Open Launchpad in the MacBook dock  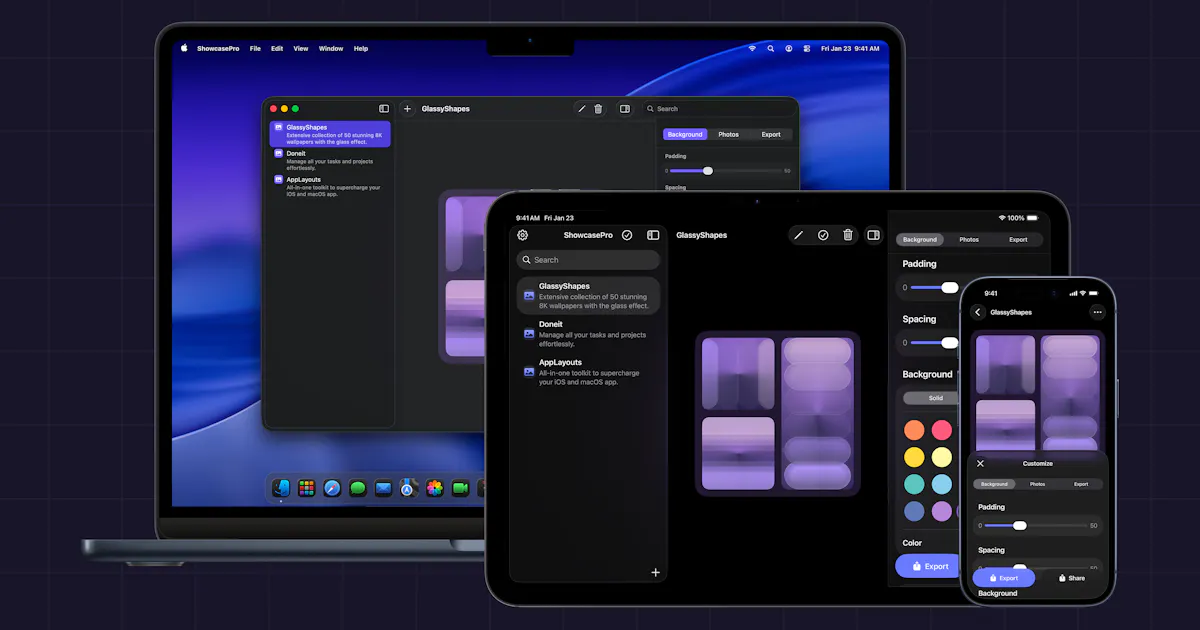(x=307, y=488)
